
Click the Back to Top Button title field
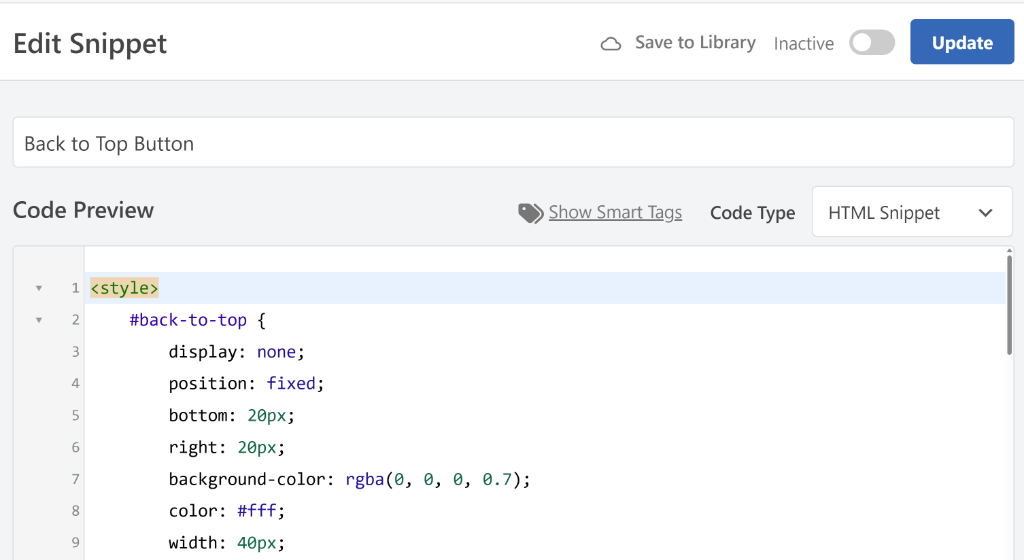click(513, 142)
